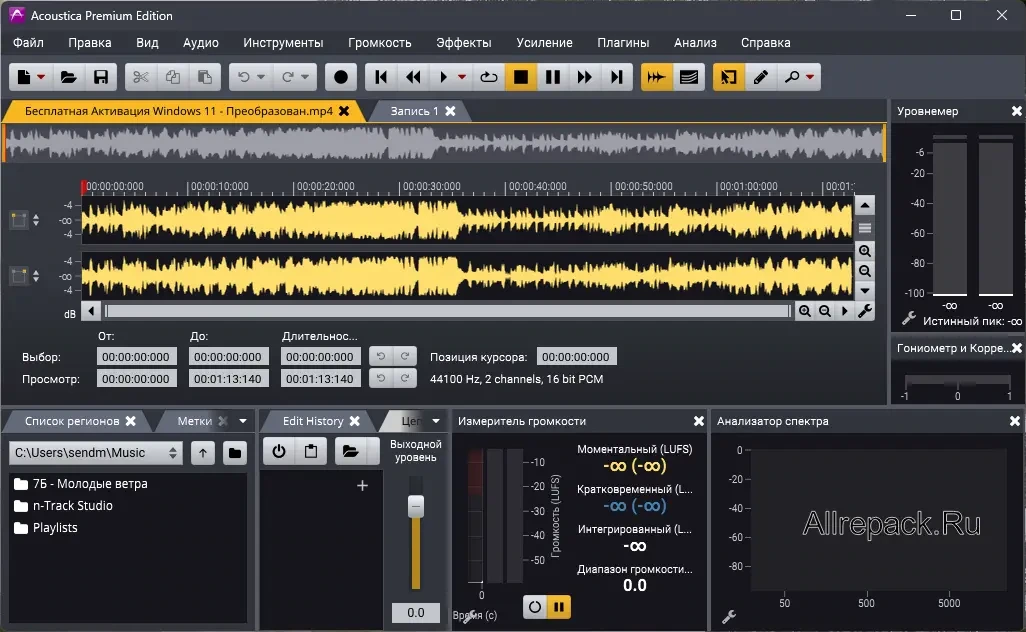This screenshot has height=632, width=1026.
Task: Jump to end of the track
Action: (x=617, y=77)
